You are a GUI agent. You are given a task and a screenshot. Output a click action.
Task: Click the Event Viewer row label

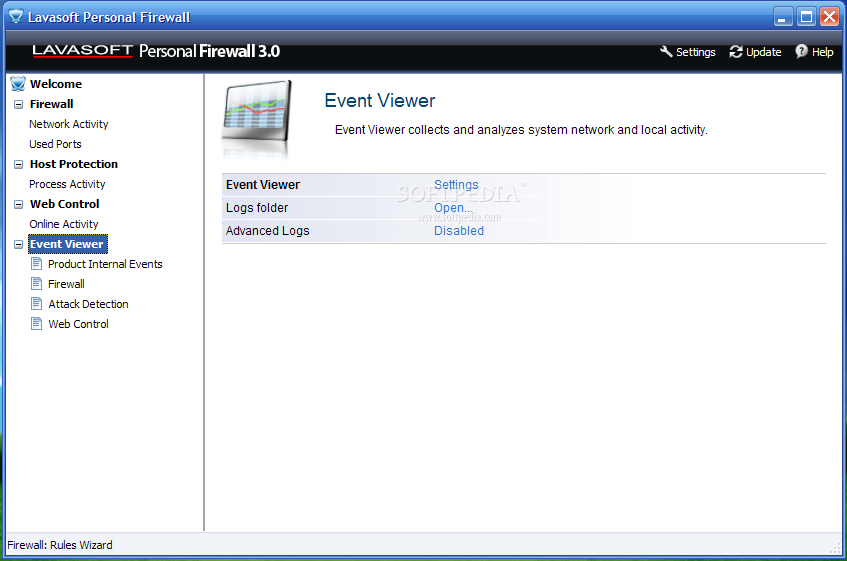[263, 185]
